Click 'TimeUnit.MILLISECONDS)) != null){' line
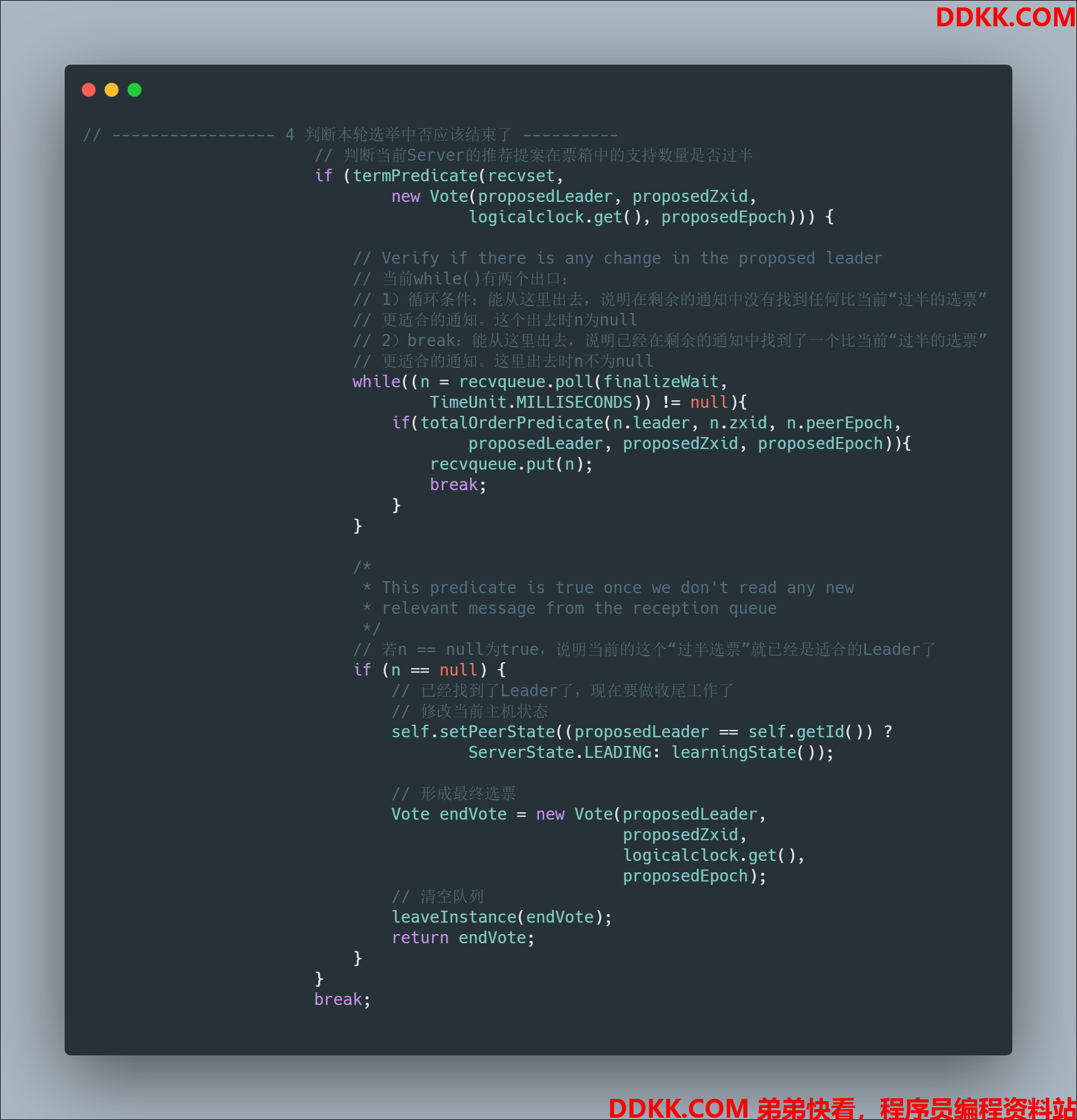Viewport: 1077px width, 1120px height. 588,402
